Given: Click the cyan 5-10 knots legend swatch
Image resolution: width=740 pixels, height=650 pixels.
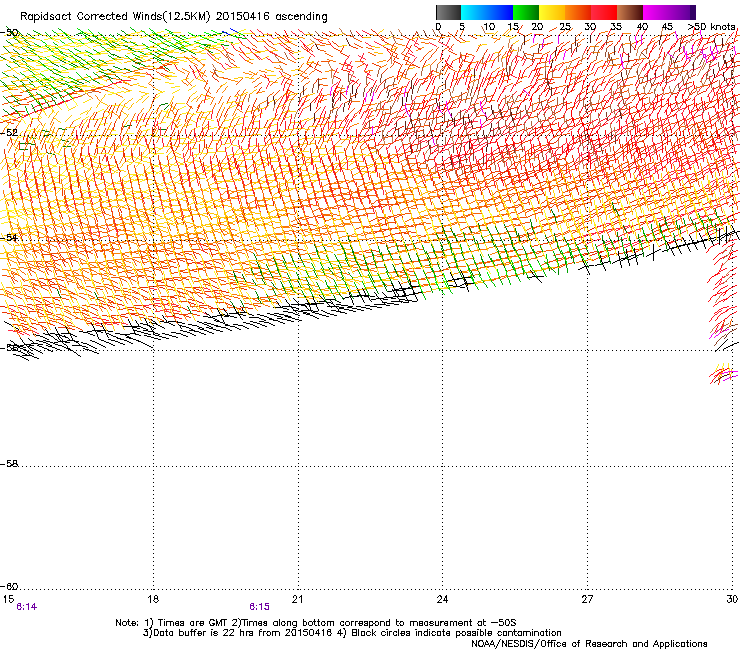Looking at the screenshot, I should tap(474, 12).
